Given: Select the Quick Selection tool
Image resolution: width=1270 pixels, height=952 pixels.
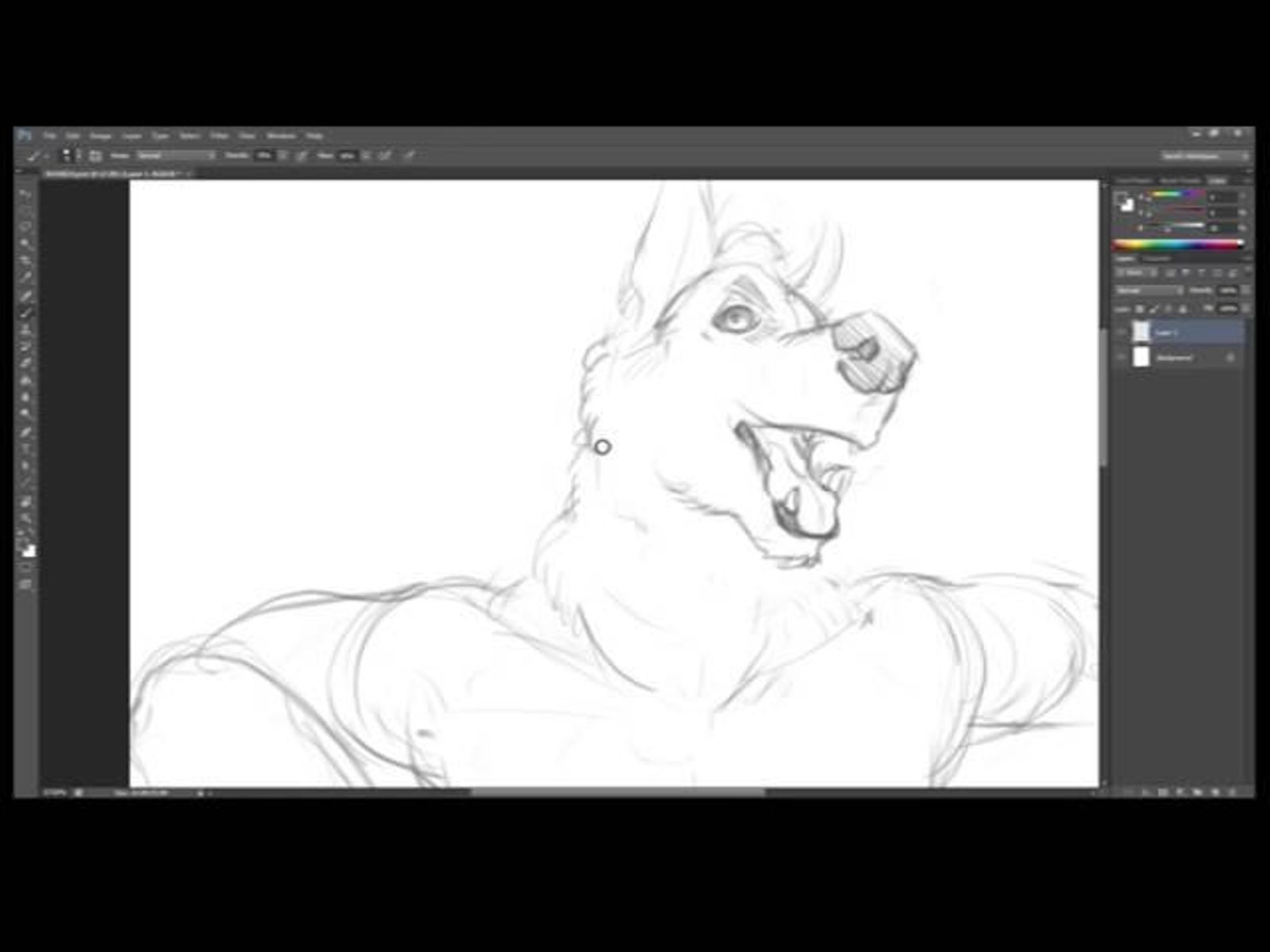Looking at the screenshot, I should pyautogui.click(x=25, y=243).
